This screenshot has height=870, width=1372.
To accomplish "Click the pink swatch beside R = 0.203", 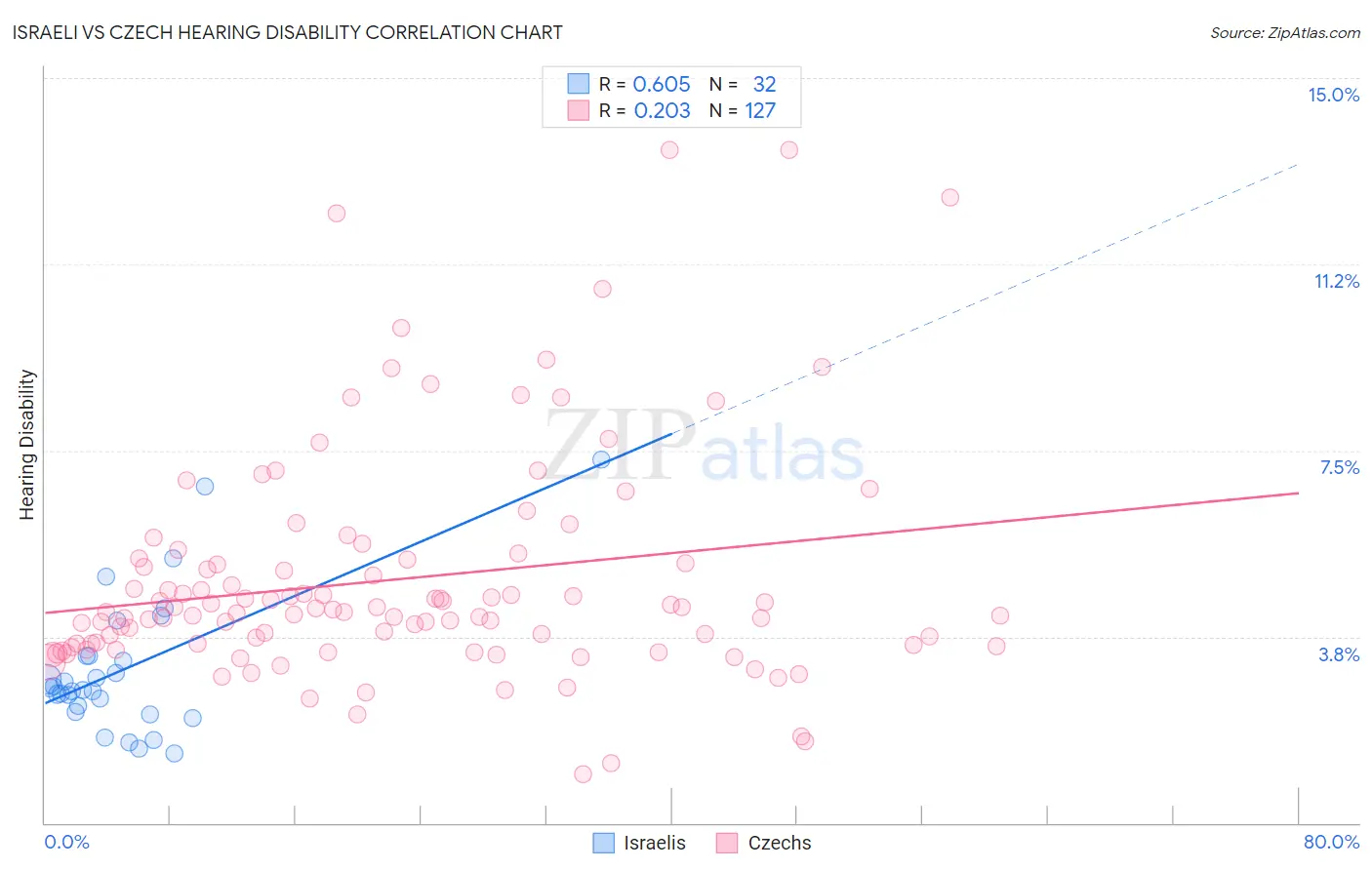I will (x=579, y=110).
